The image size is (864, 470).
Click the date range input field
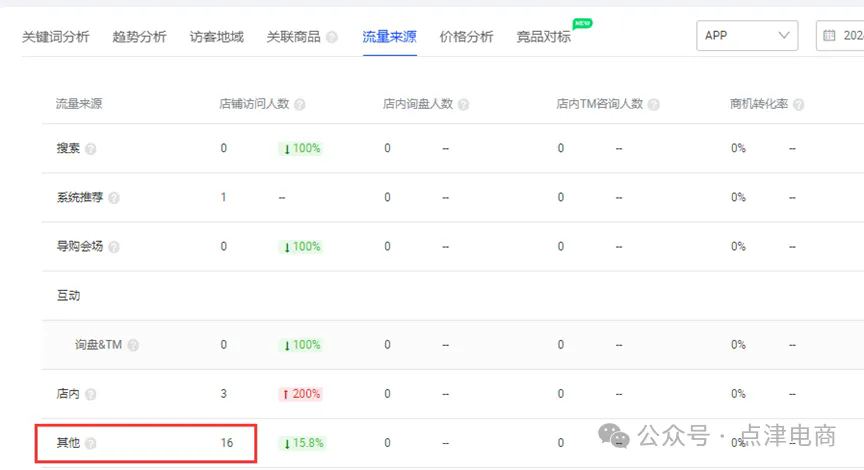pyautogui.click(x=840, y=36)
